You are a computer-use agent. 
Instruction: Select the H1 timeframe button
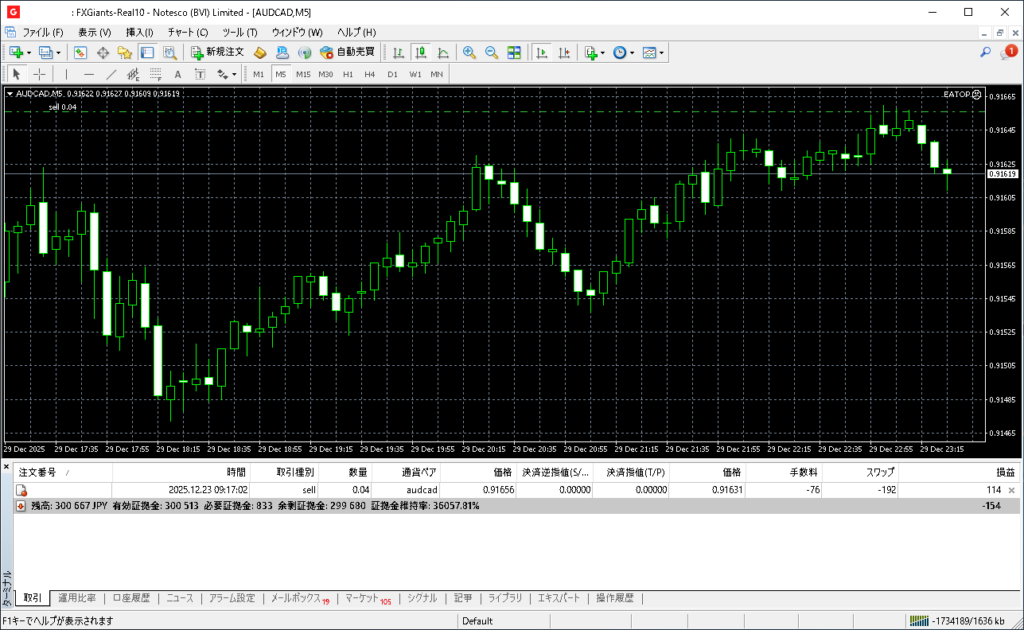[348, 74]
